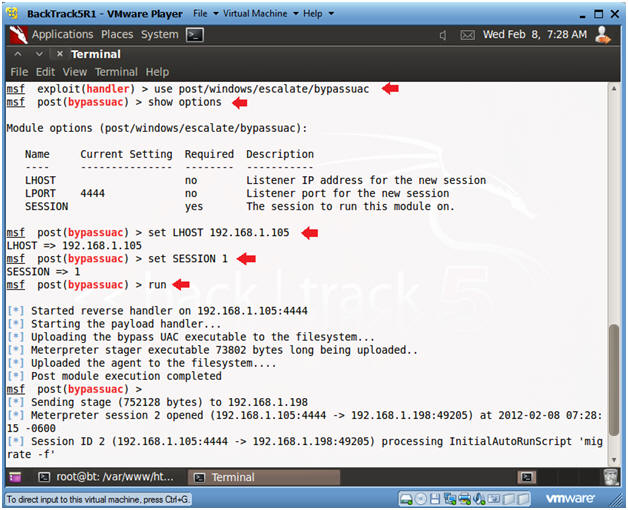Select the Terminal taskbar button

(x=264, y=477)
